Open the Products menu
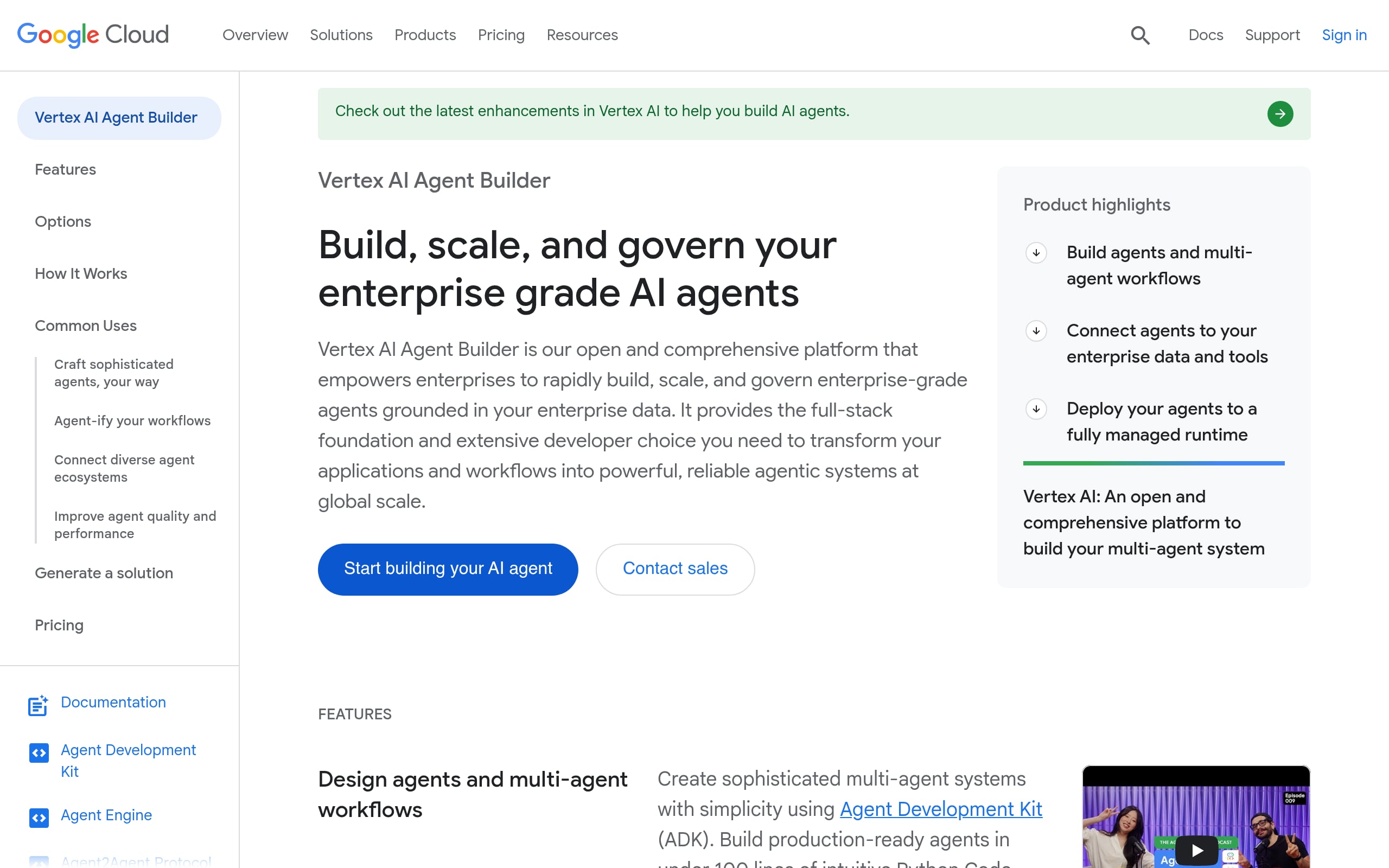The image size is (1389, 868). [425, 35]
